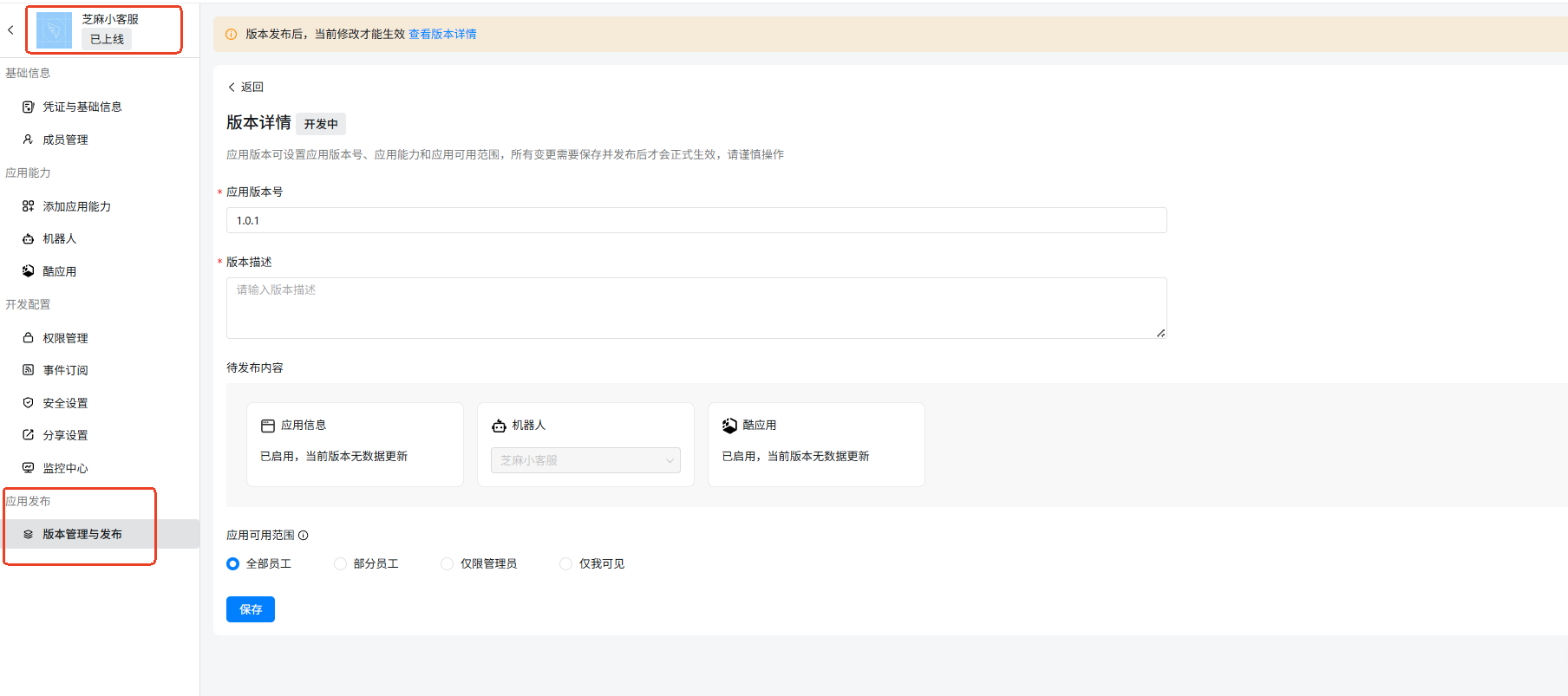
Task: Click the 事件订阅 icon
Action: click(x=28, y=370)
